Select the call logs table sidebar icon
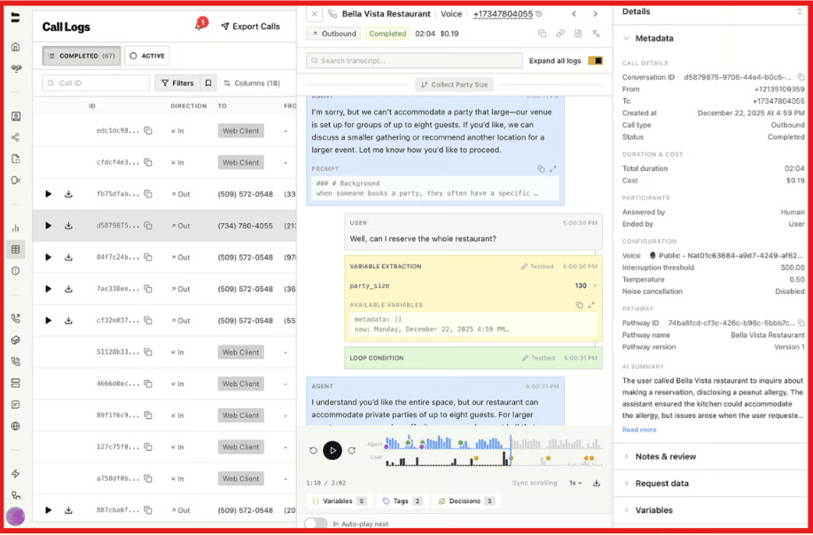Viewport: 813px width, 535px height. click(16, 249)
